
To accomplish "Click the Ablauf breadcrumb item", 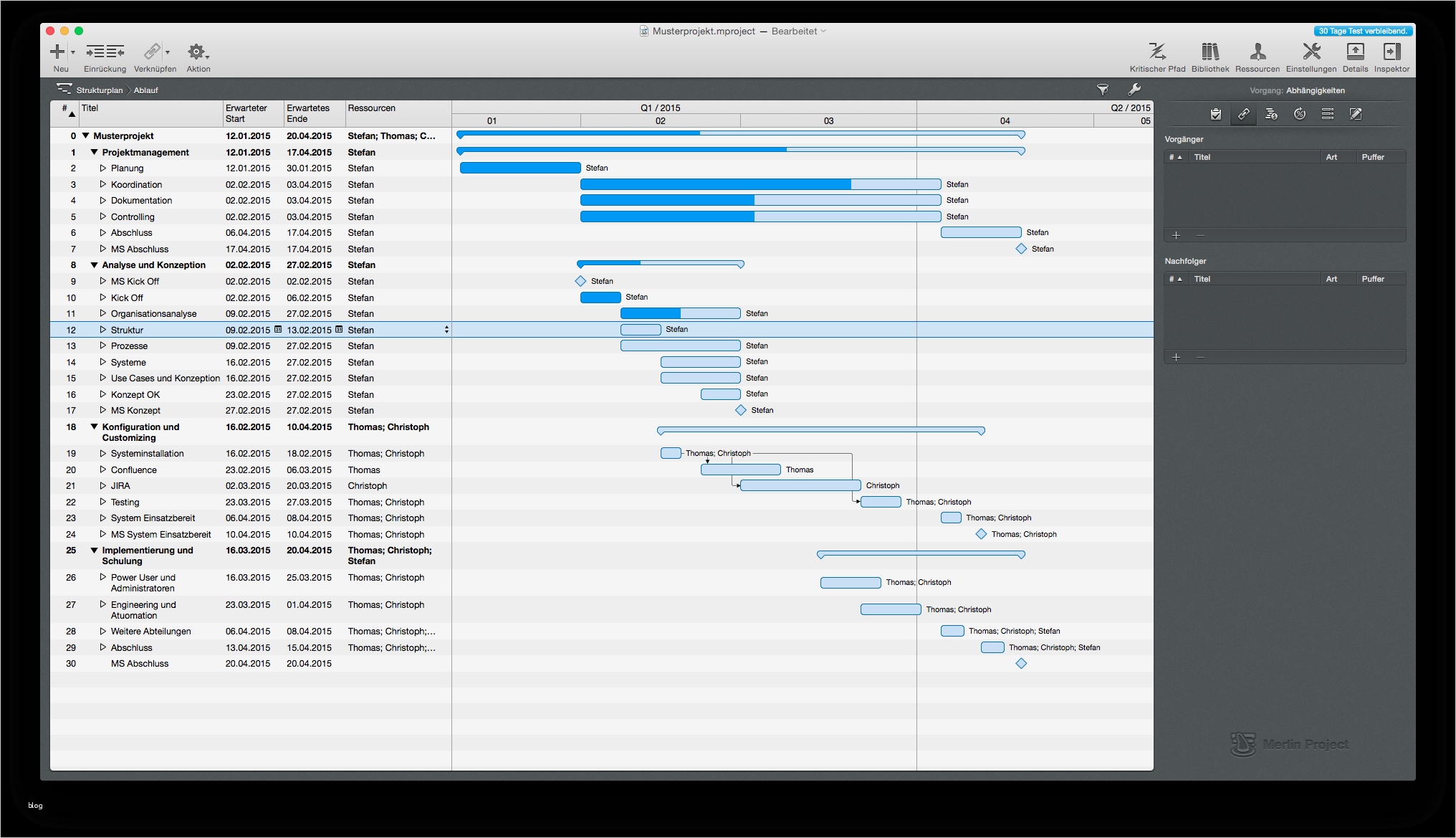I will click(145, 90).
